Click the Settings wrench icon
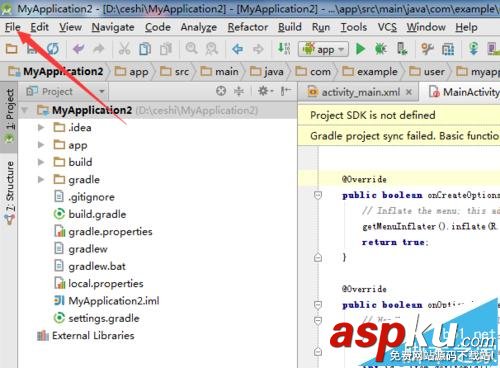Screen dimensions: 500x368 click(427, 49)
